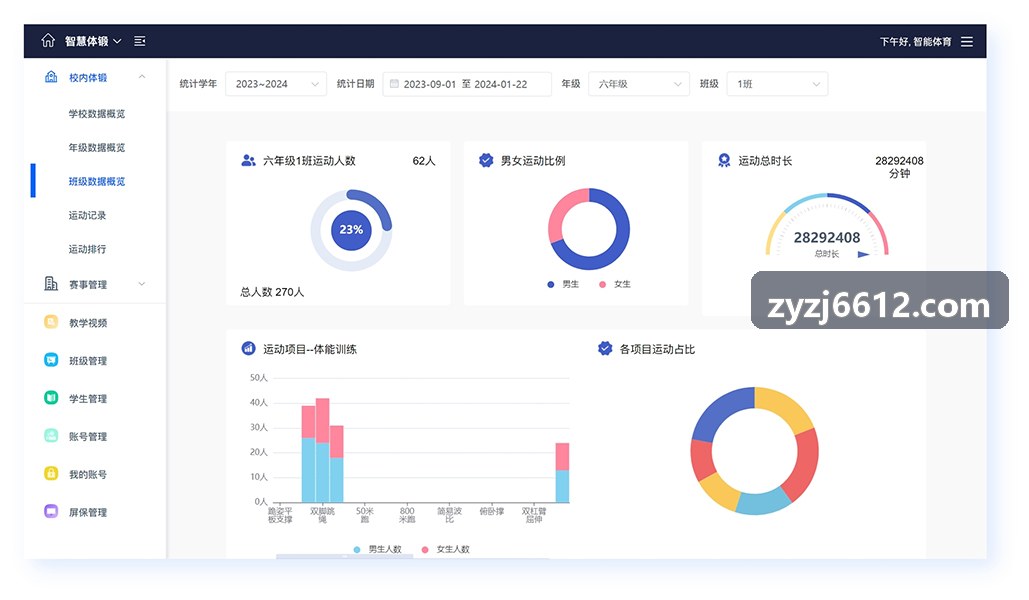Open the 统计学年 2023~2024 dropdown
Image resolution: width=1029 pixels, height=600 pixels.
[x=276, y=84]
